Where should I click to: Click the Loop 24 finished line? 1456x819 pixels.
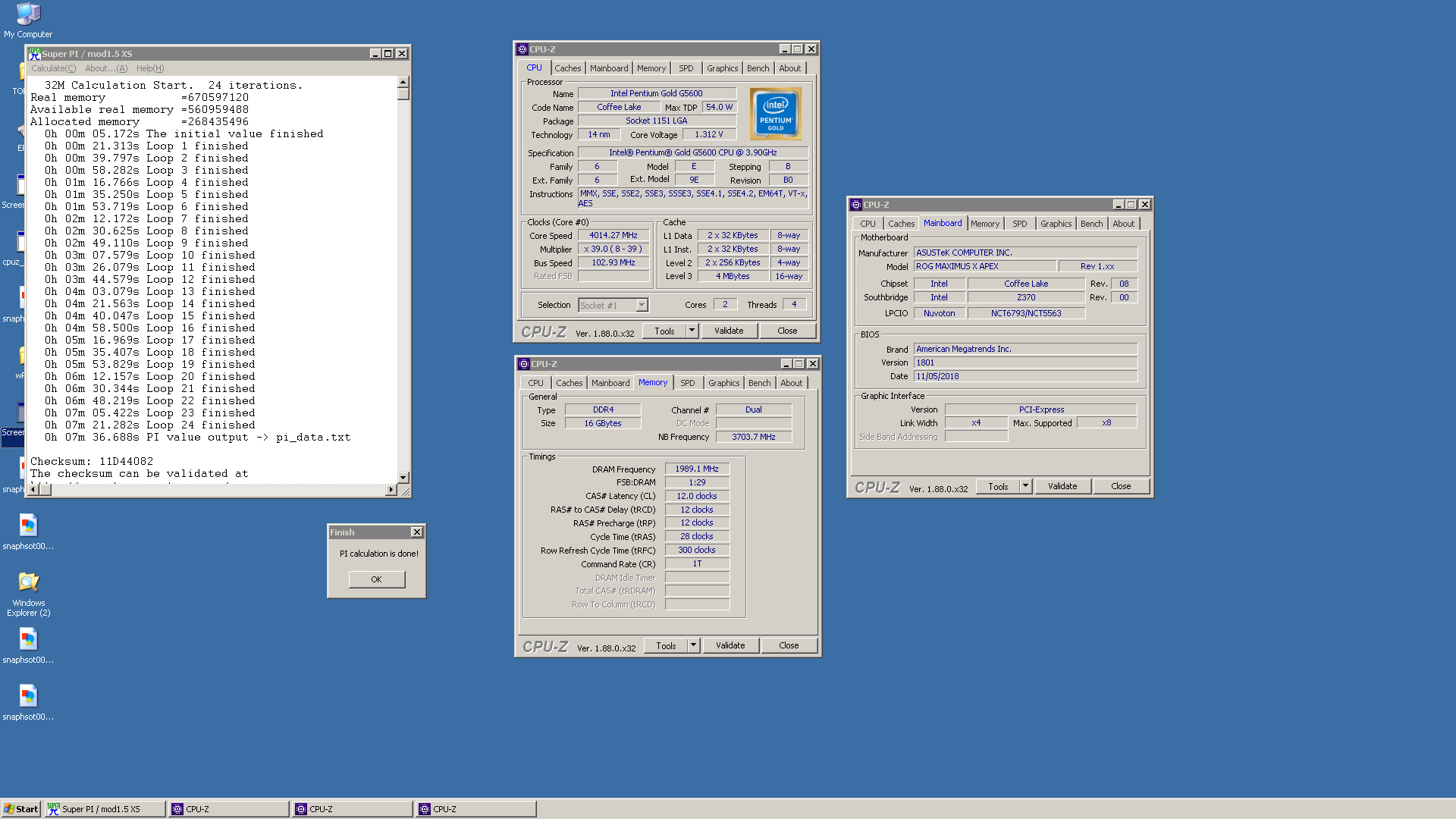pos(150,425)
